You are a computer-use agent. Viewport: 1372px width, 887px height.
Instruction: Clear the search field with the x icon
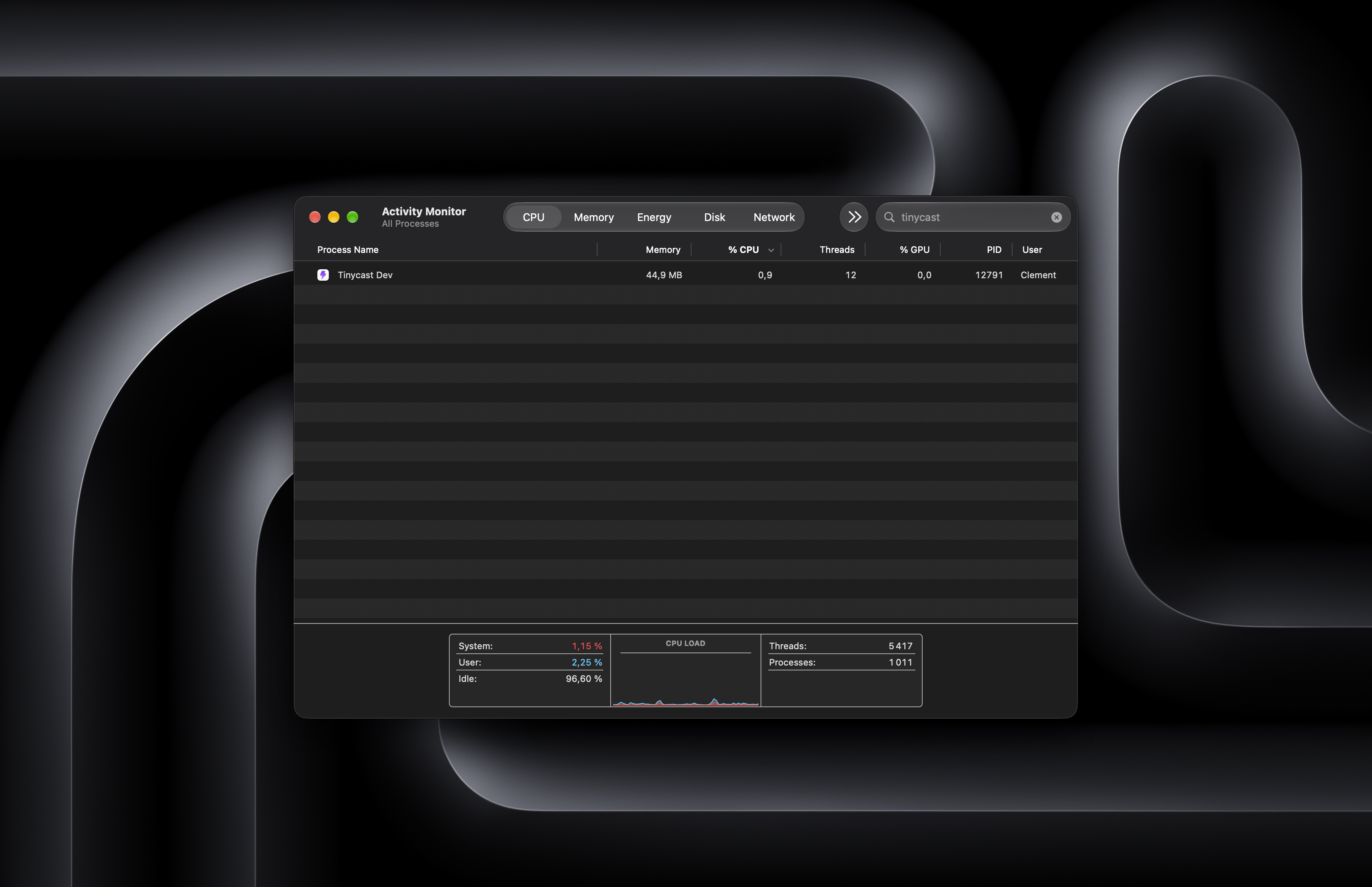pyautogui.click(x=1057, y=217)
